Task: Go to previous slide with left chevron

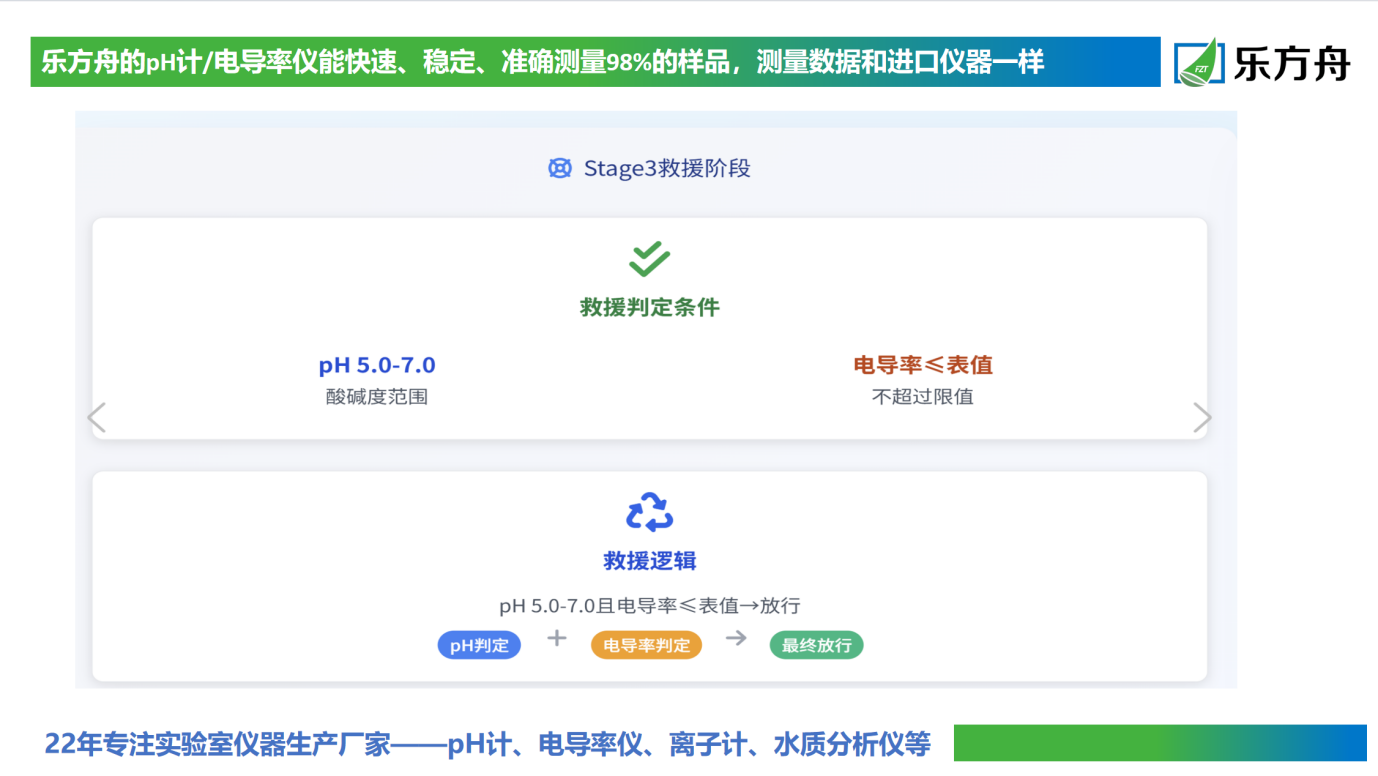Action: 97,417
